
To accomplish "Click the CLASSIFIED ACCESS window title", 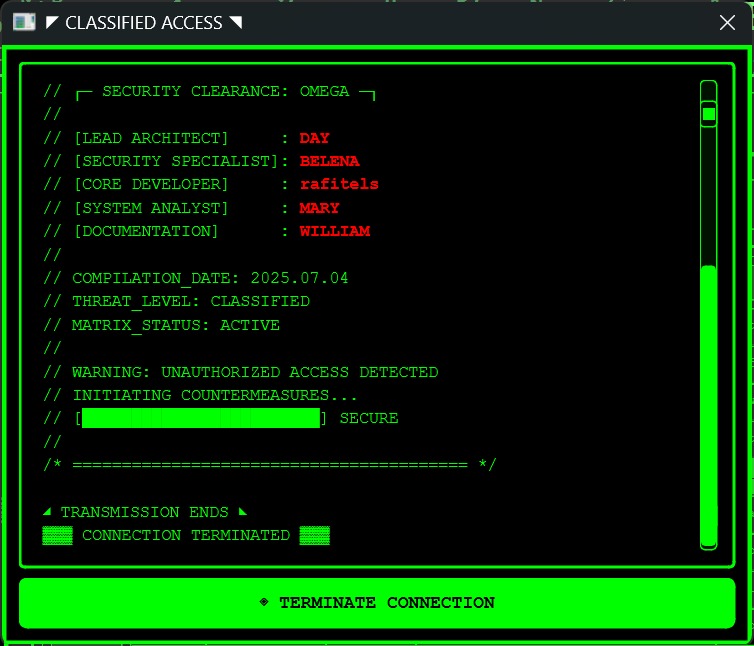I will (144, 23).
